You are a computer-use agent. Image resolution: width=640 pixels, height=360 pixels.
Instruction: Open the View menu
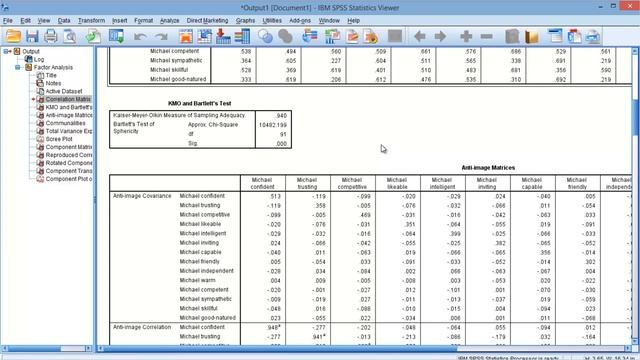pyautogui.click(x=44, y=20)
